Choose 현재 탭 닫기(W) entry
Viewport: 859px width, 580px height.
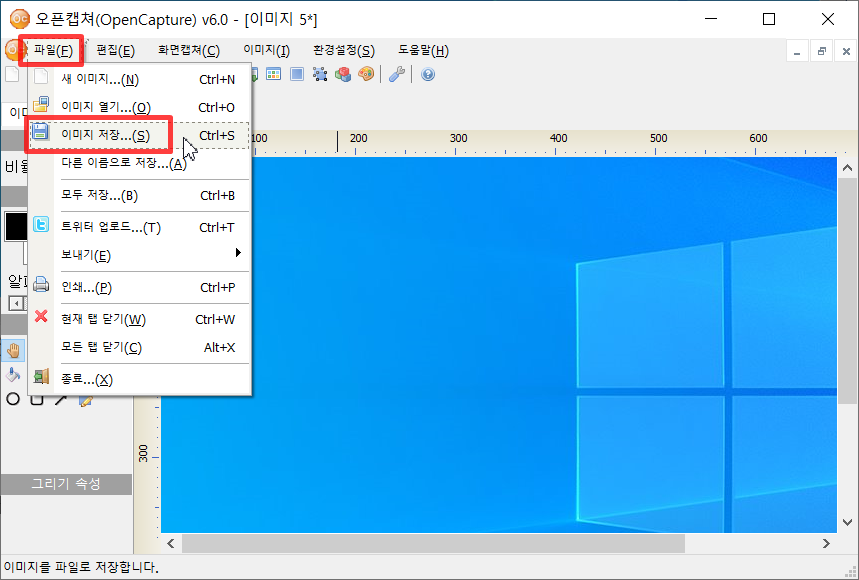(140, 319)
